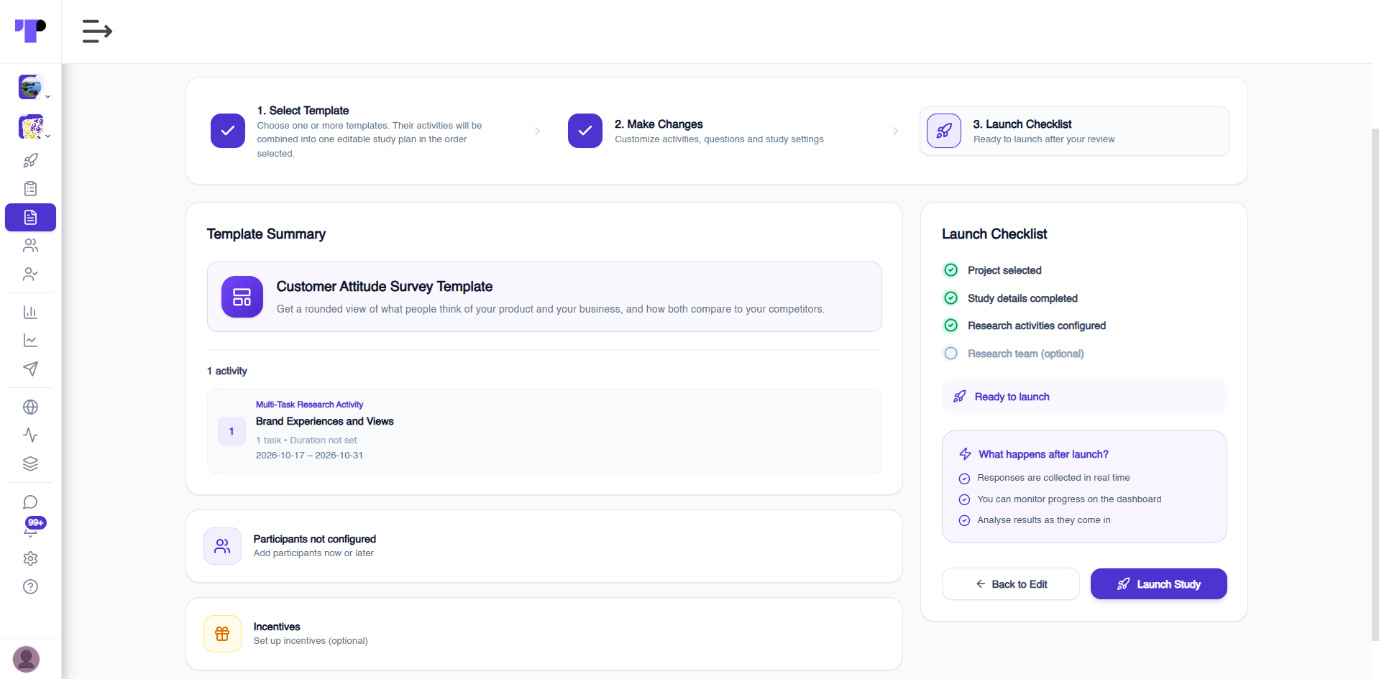Open the settings gear icon in sidebar
This screenshot has width=1379, height=679.
[x=30, y=559]
